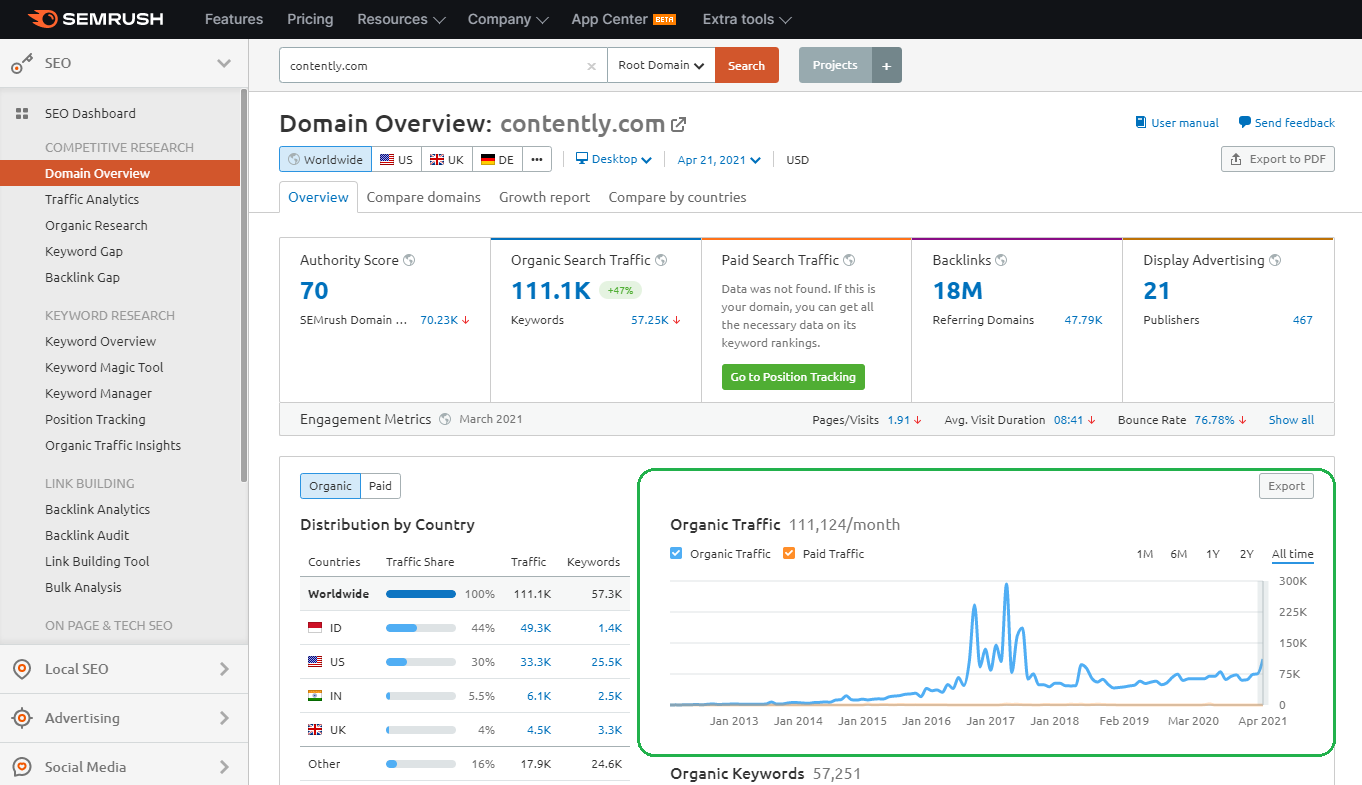The height and width of the screenshot is (785, 1362).
Task: Open more country databases with ellipsis
Action: click(x=537, y=159)
